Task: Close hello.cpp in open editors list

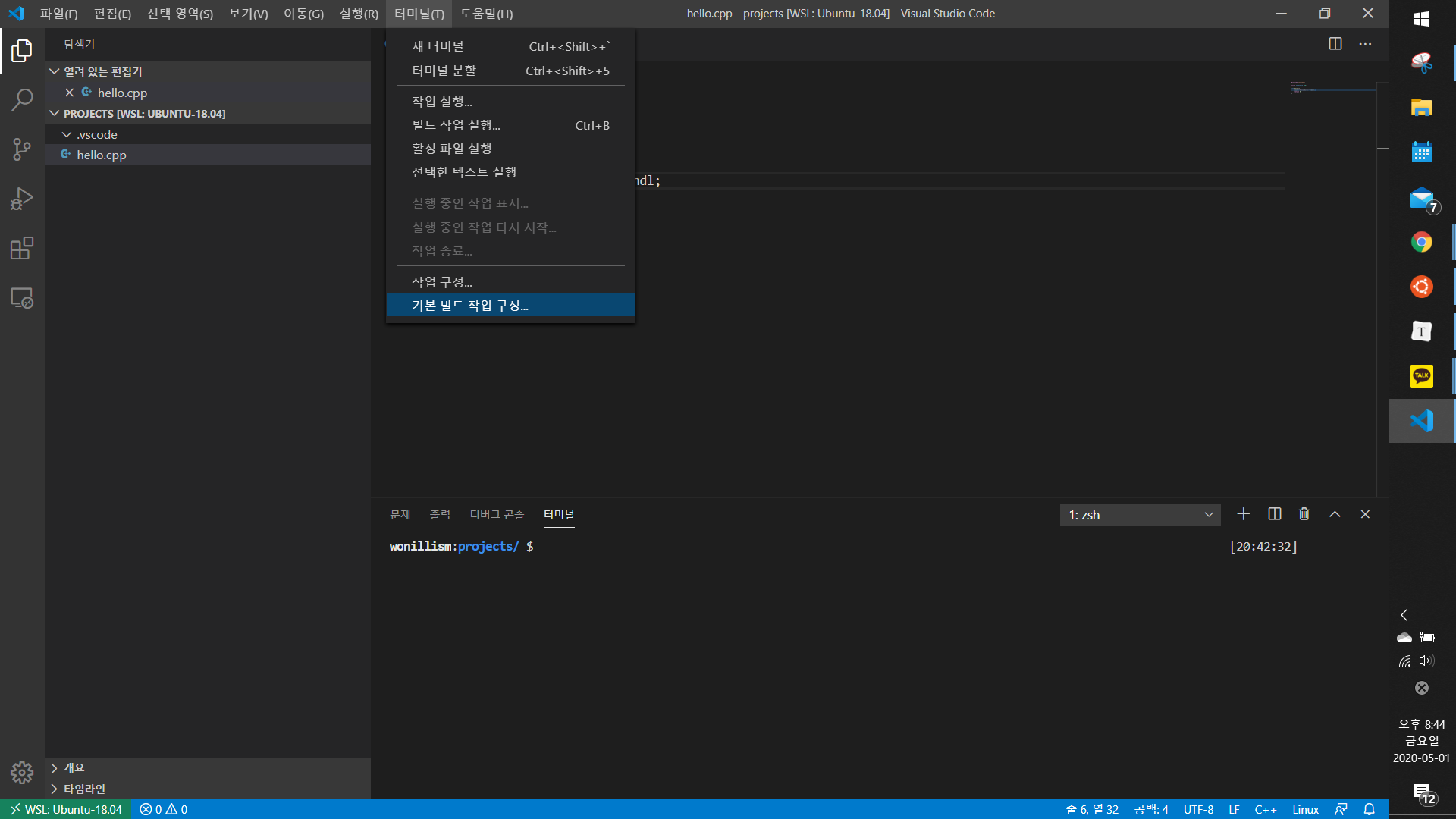Action: tap(69, 93)
